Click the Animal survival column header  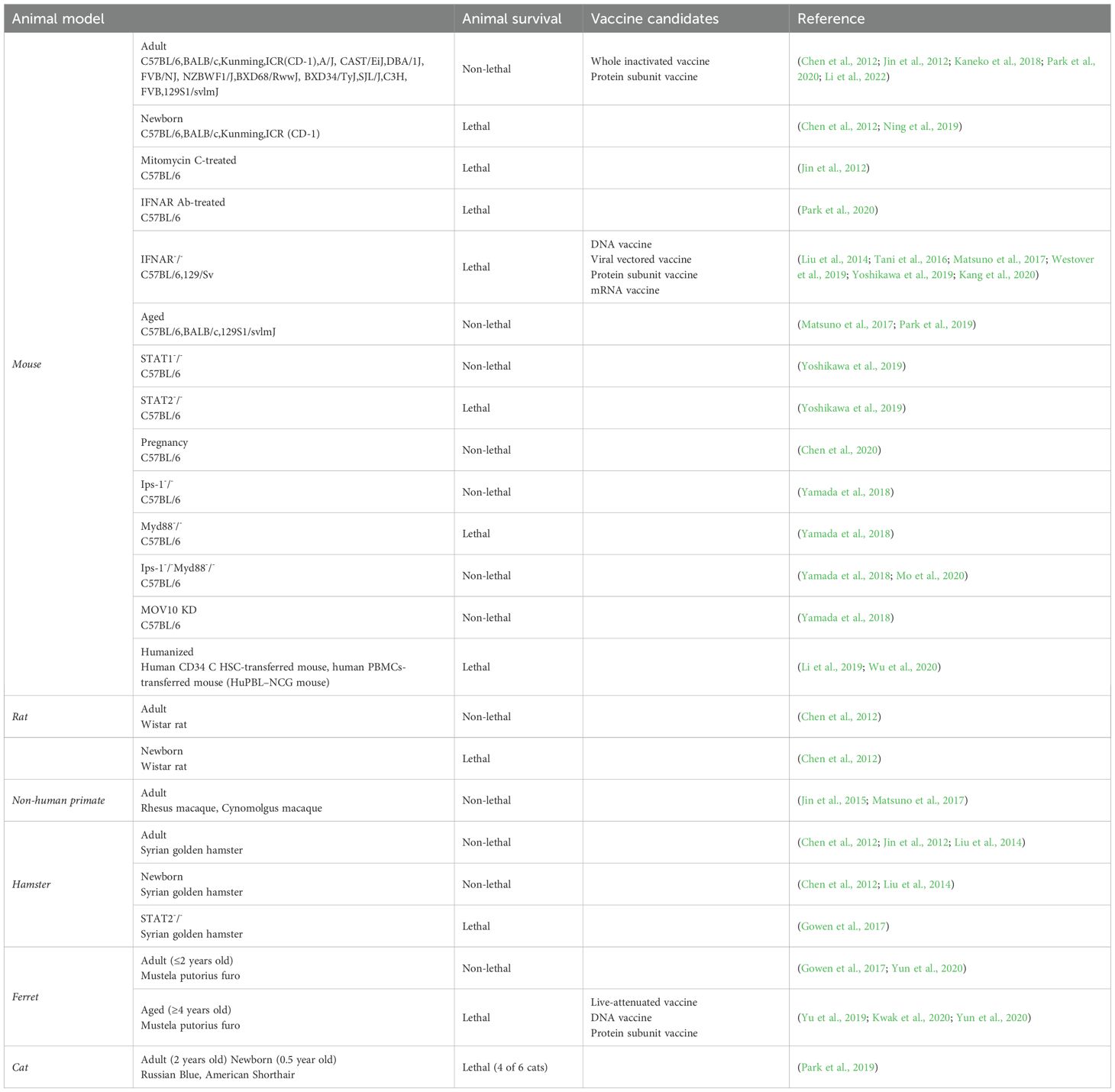click(512, 18)
